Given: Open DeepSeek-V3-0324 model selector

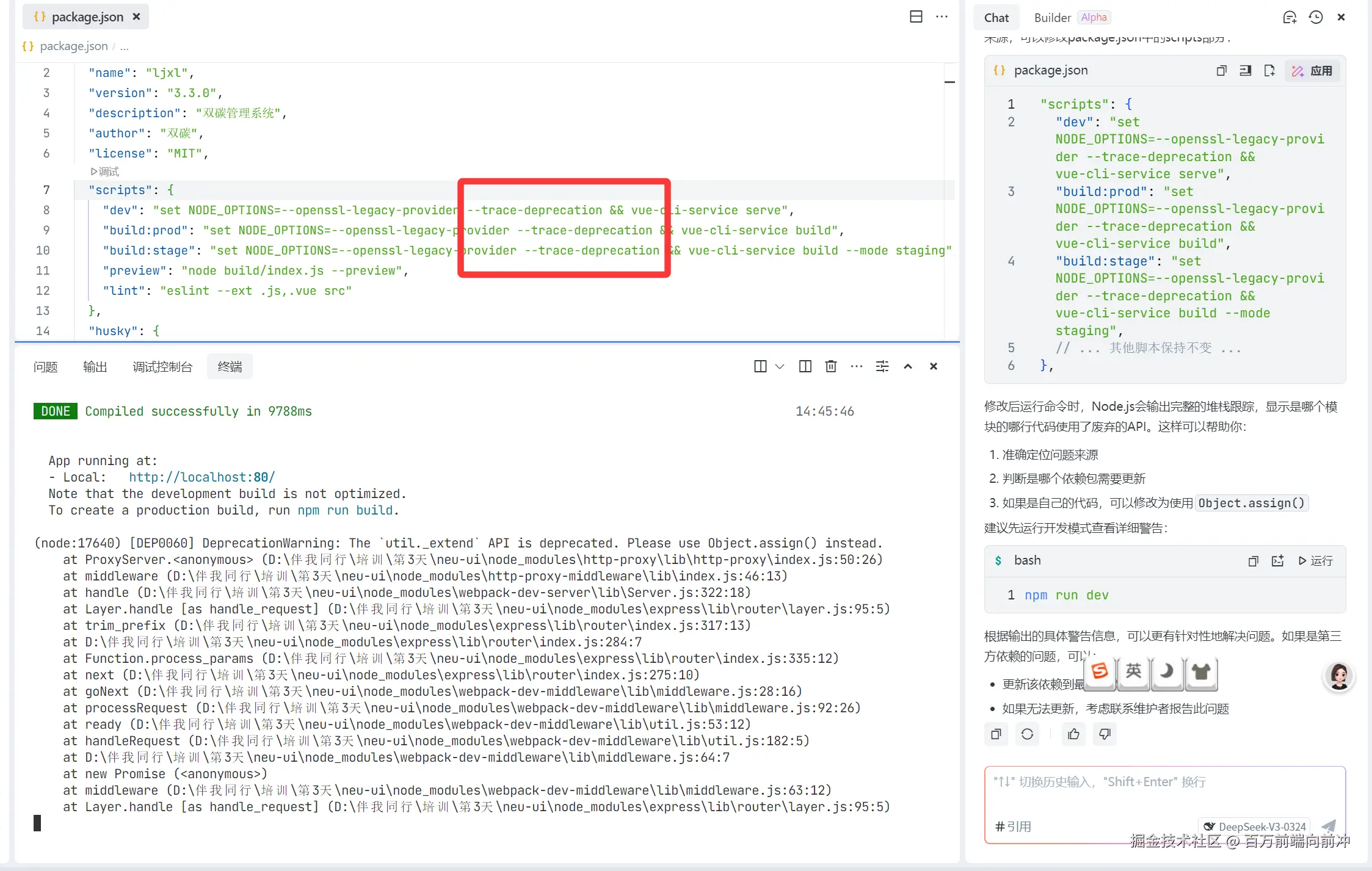Looking at the screenshot, I should pyautogui.click(x=1254, y=826).
